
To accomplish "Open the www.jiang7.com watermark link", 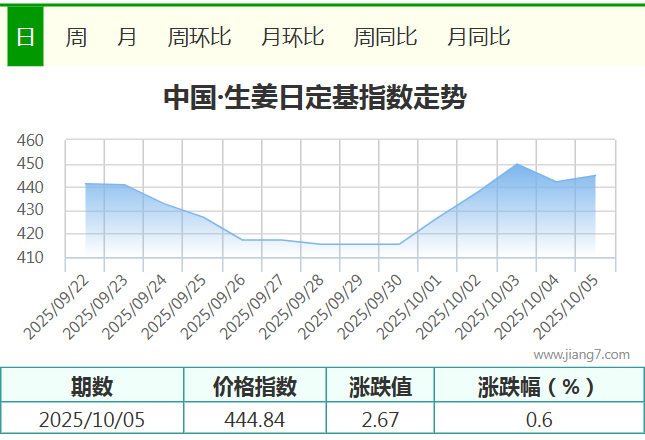I will tap(581, 354).
